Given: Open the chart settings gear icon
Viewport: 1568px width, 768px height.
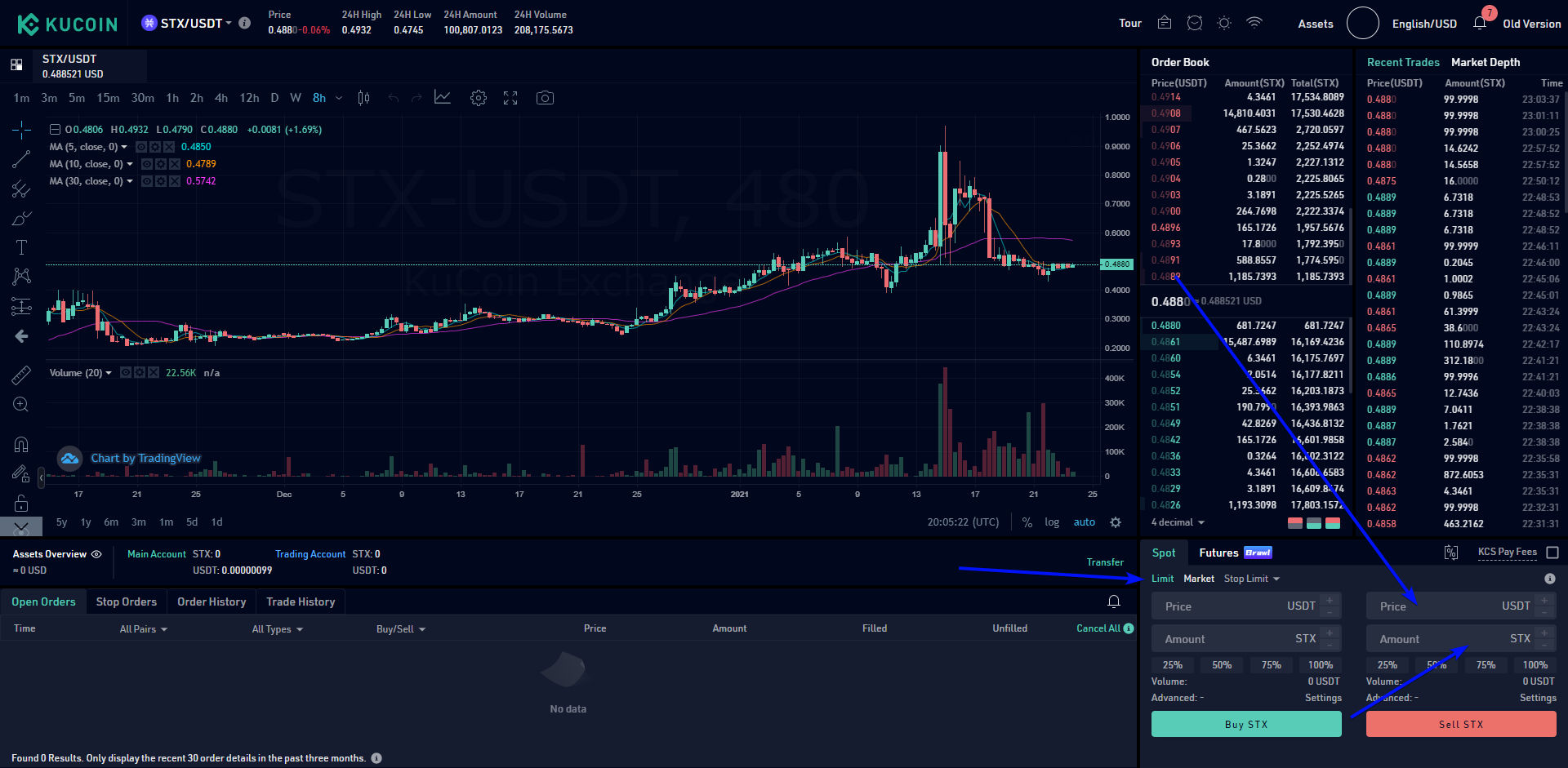Looking at the screenshot, I should click(479, 98).
